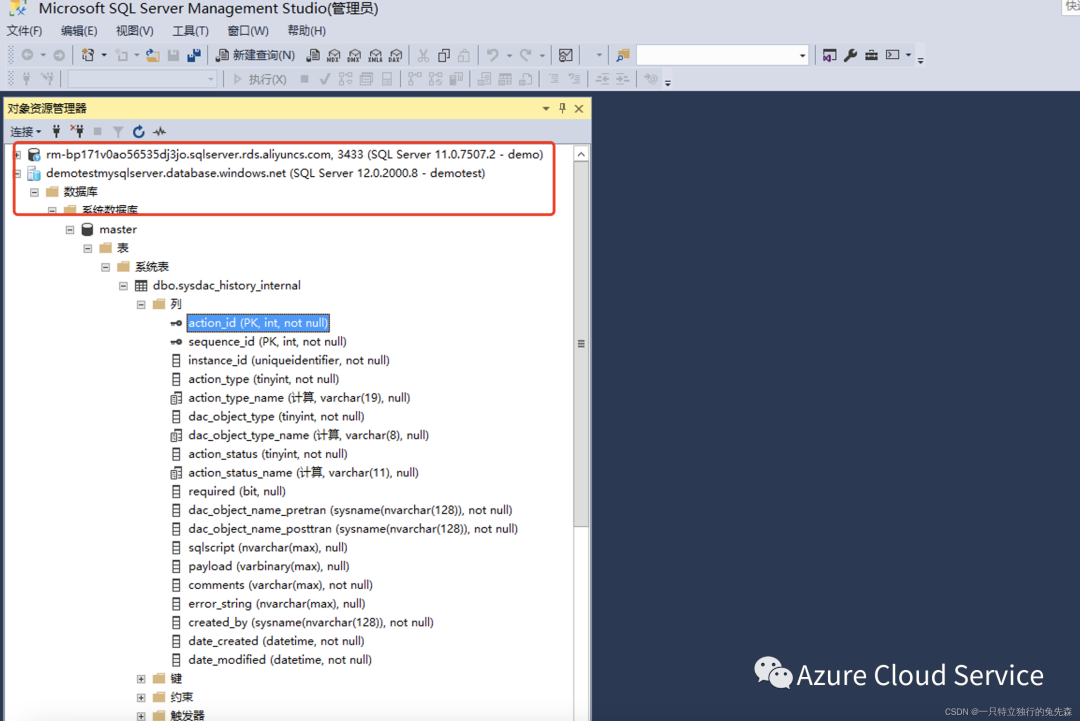Open the Object Explorer window position dropdown
Image resolution: width=1080 pixels, height=721 pixels.
point(546,109)
